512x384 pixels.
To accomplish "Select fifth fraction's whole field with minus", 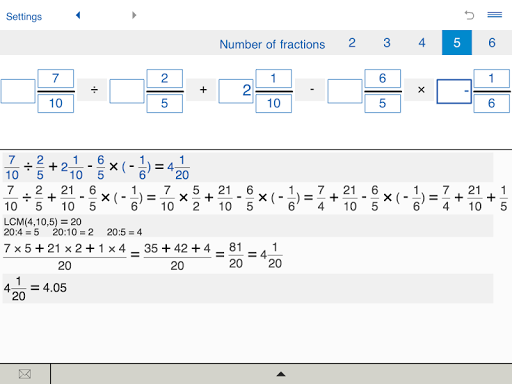I will click(454, 91).
